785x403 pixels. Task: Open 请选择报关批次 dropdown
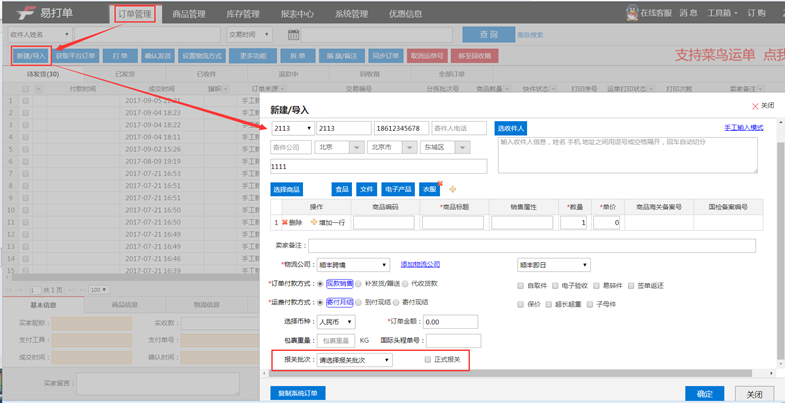[x=355, y=360]
